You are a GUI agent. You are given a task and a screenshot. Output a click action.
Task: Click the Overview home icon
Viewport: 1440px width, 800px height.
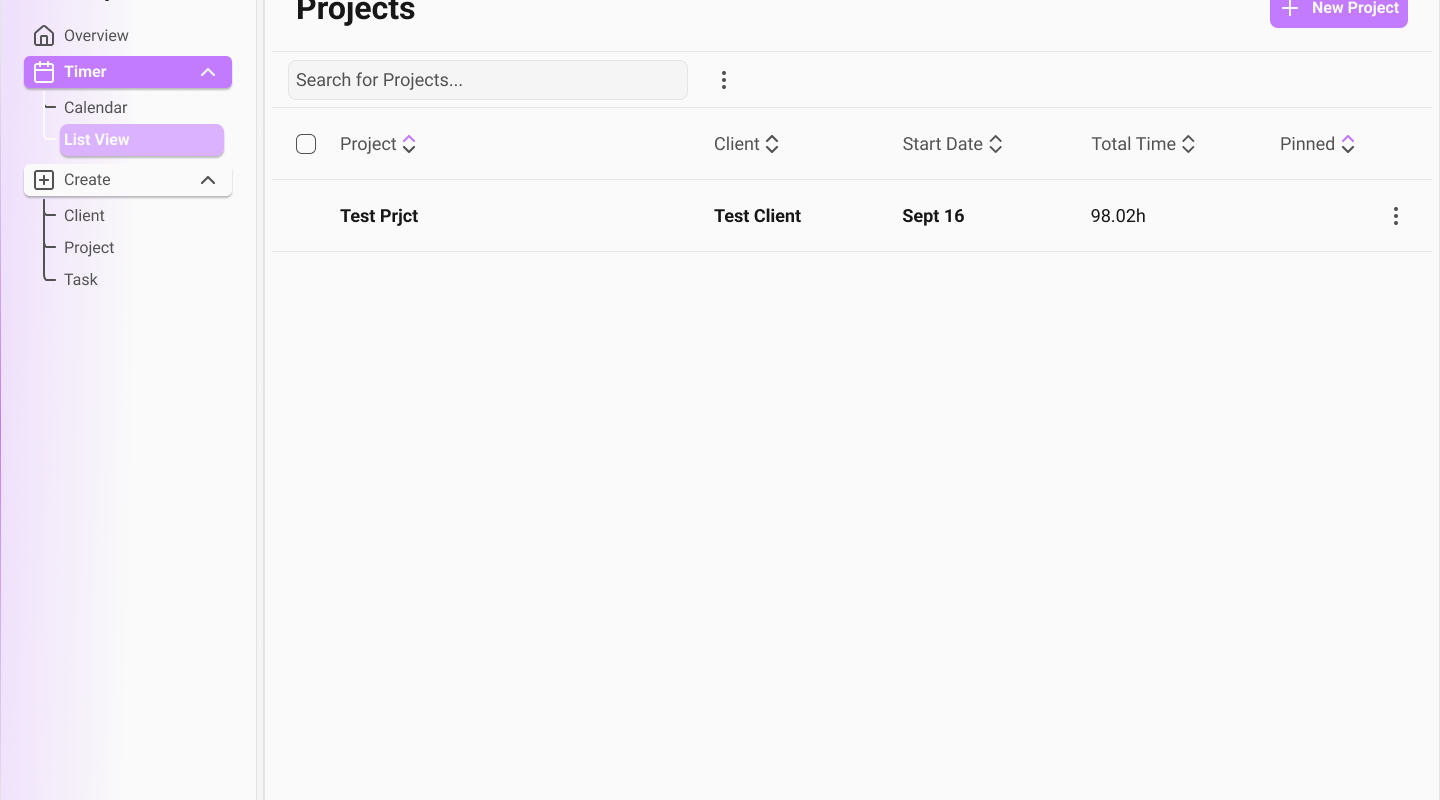(44, 36)
